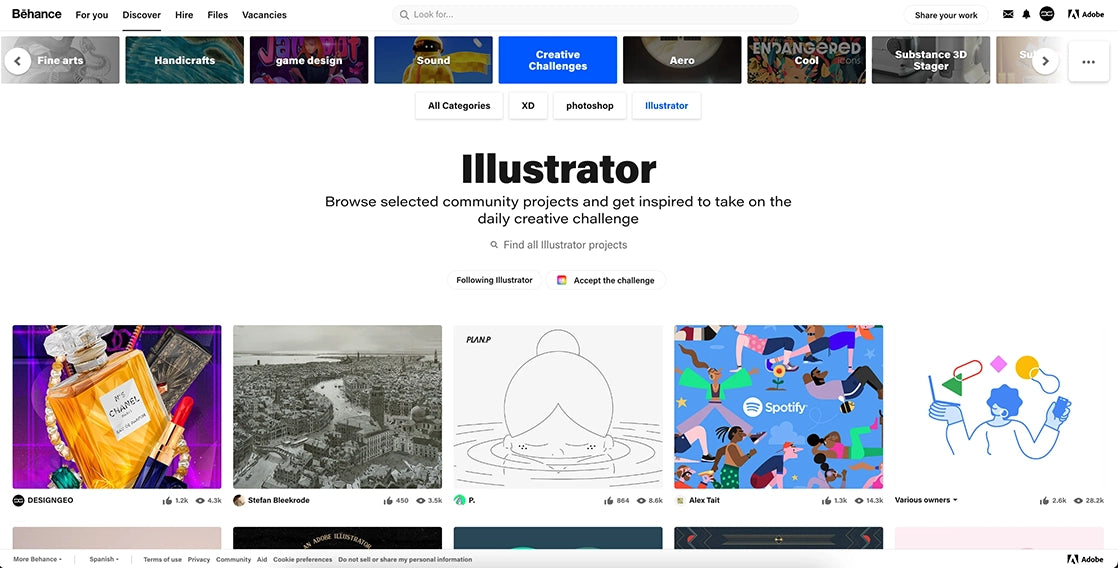The width and height of the screenshot is (1118, 568).
Task: Expand the Various owners dropdown
Action: (x=925, y=500)
